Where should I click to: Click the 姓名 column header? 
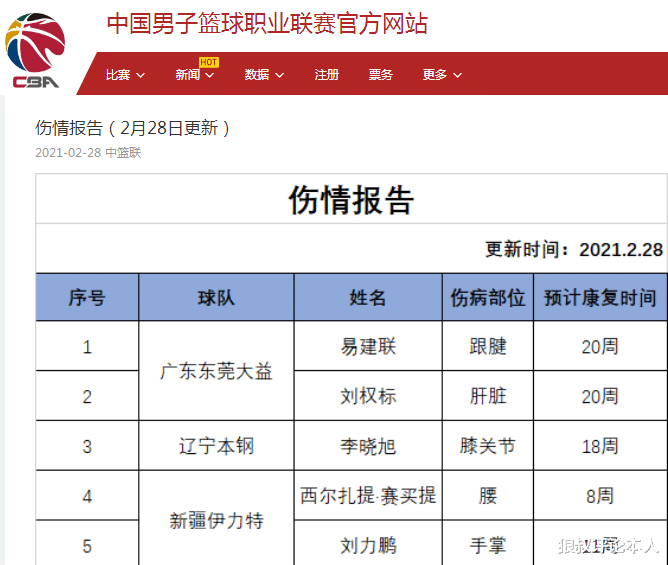368,297
